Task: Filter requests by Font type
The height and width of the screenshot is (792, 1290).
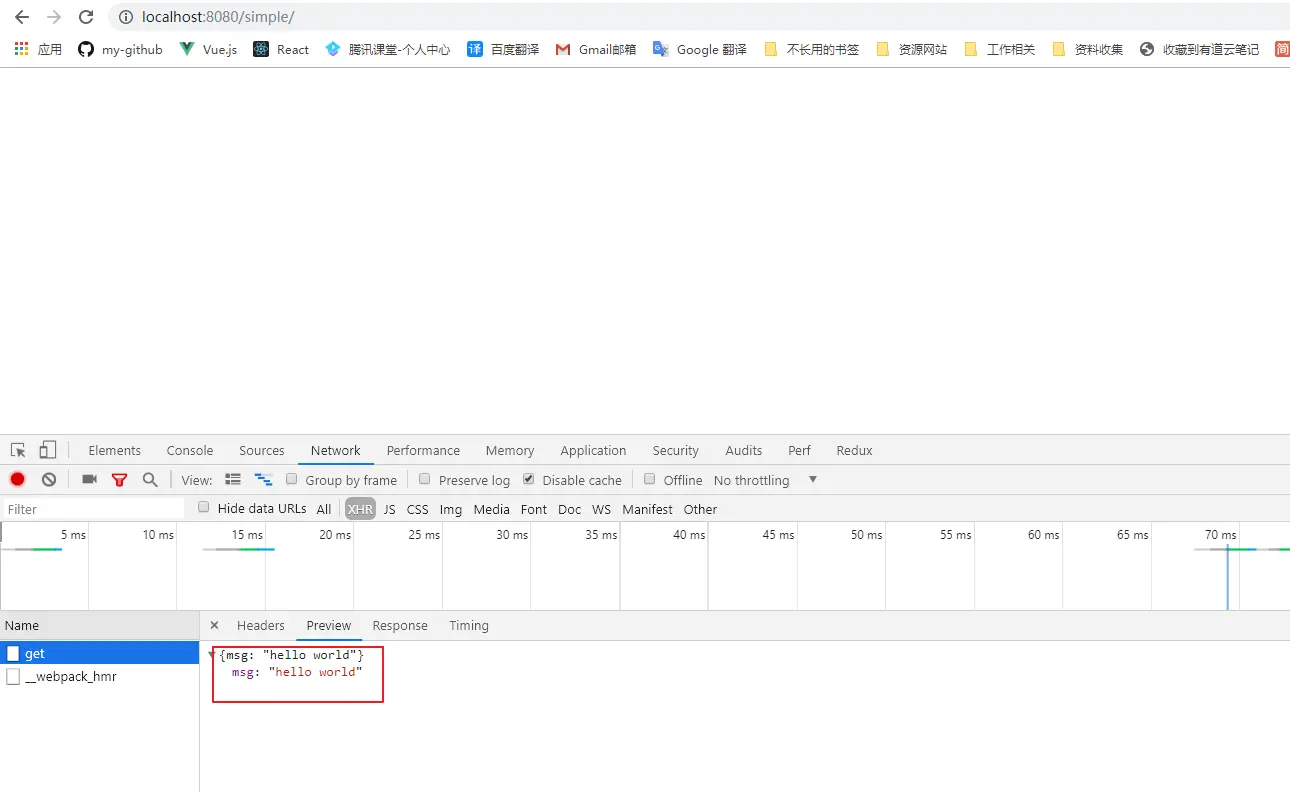Action: coord(534,509)
